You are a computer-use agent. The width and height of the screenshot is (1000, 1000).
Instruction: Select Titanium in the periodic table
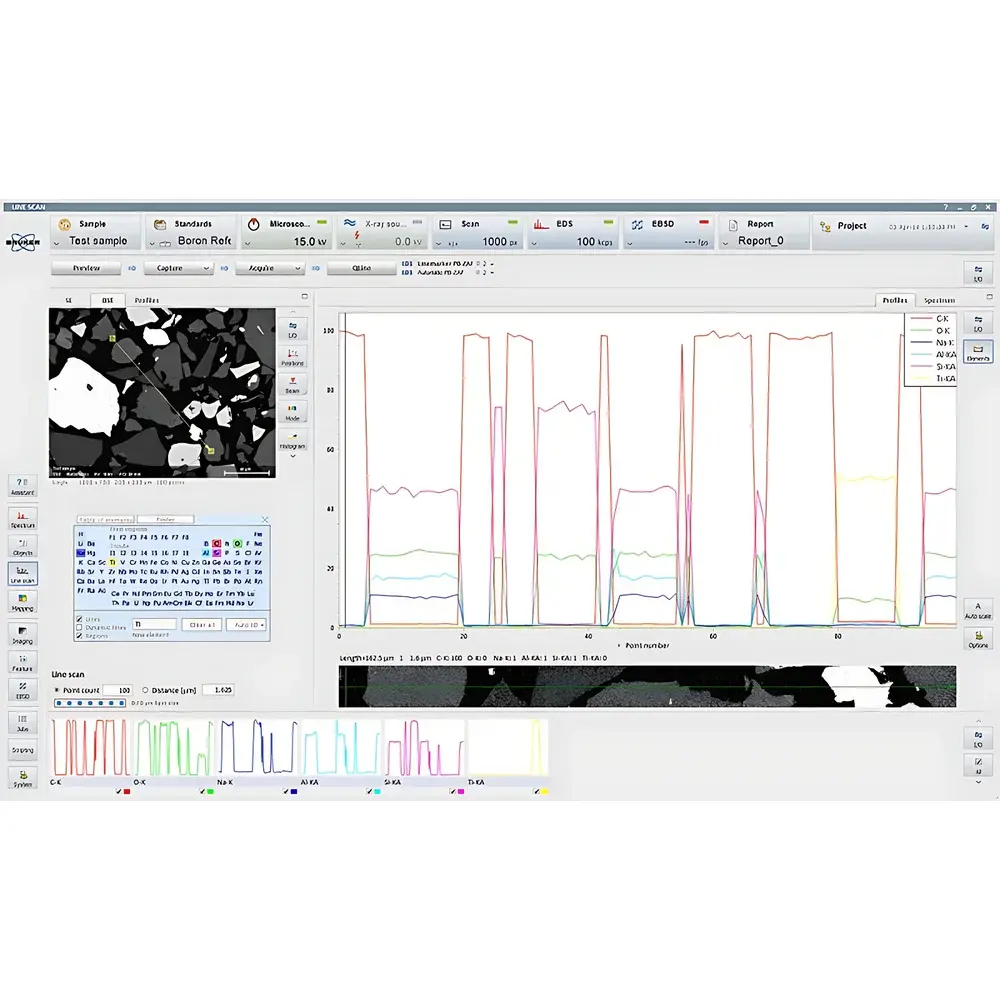click(x=112, y=562)
